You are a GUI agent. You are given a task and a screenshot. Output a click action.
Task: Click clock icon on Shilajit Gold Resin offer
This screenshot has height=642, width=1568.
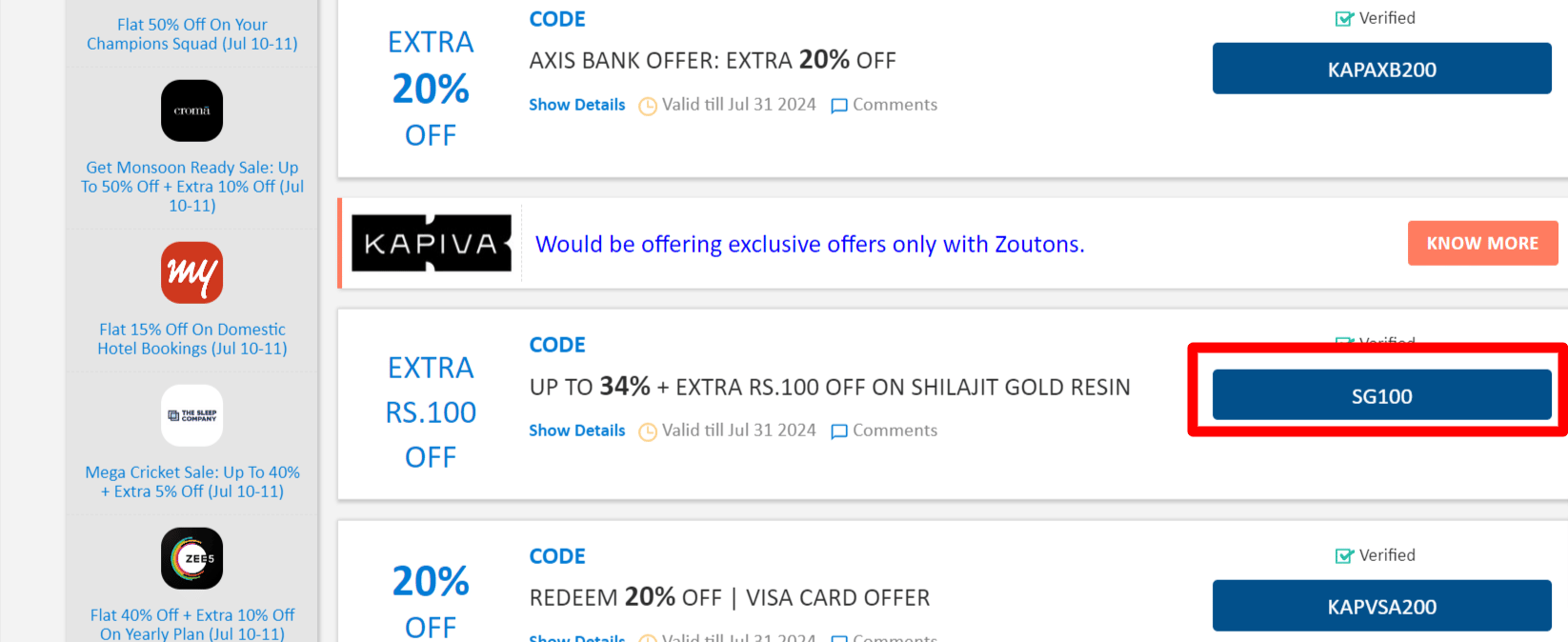point(648,431)
